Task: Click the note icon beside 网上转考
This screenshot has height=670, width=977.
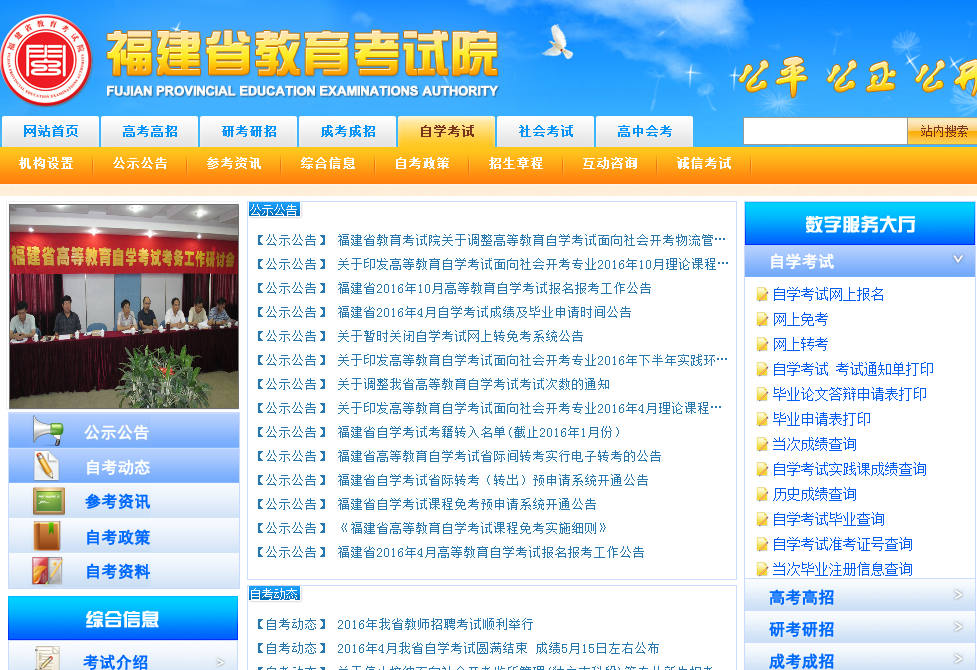Action: tap(761, 344)
